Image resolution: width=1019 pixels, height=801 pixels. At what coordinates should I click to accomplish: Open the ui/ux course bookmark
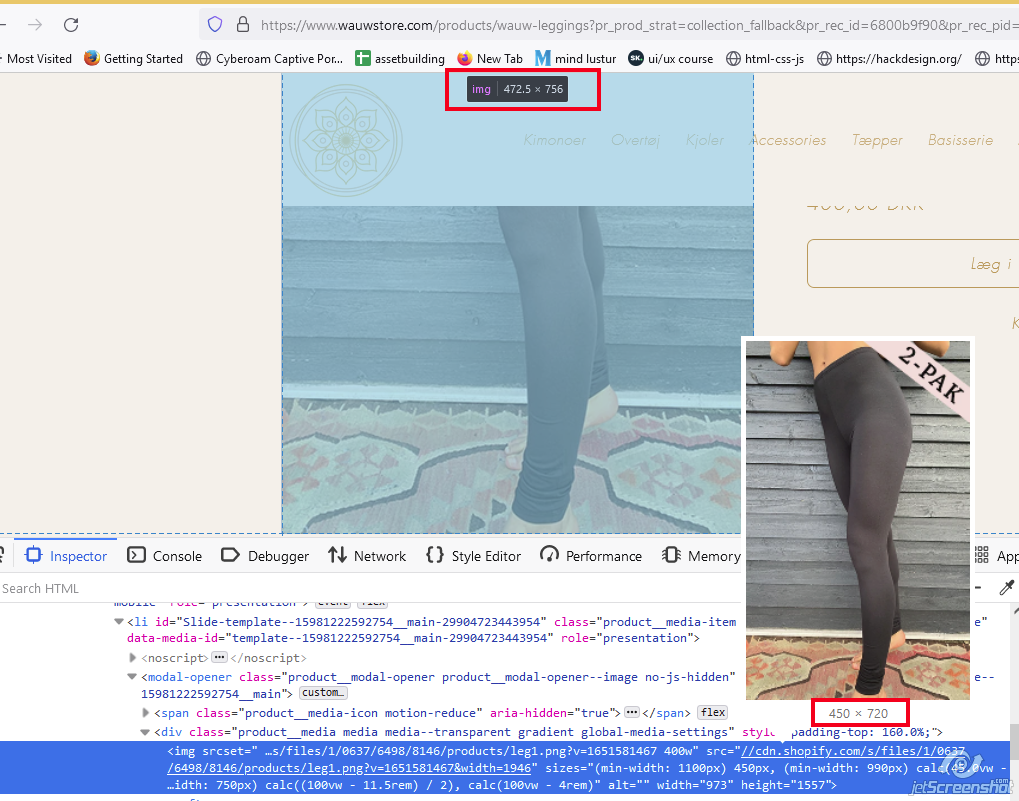tap(671, 58)
